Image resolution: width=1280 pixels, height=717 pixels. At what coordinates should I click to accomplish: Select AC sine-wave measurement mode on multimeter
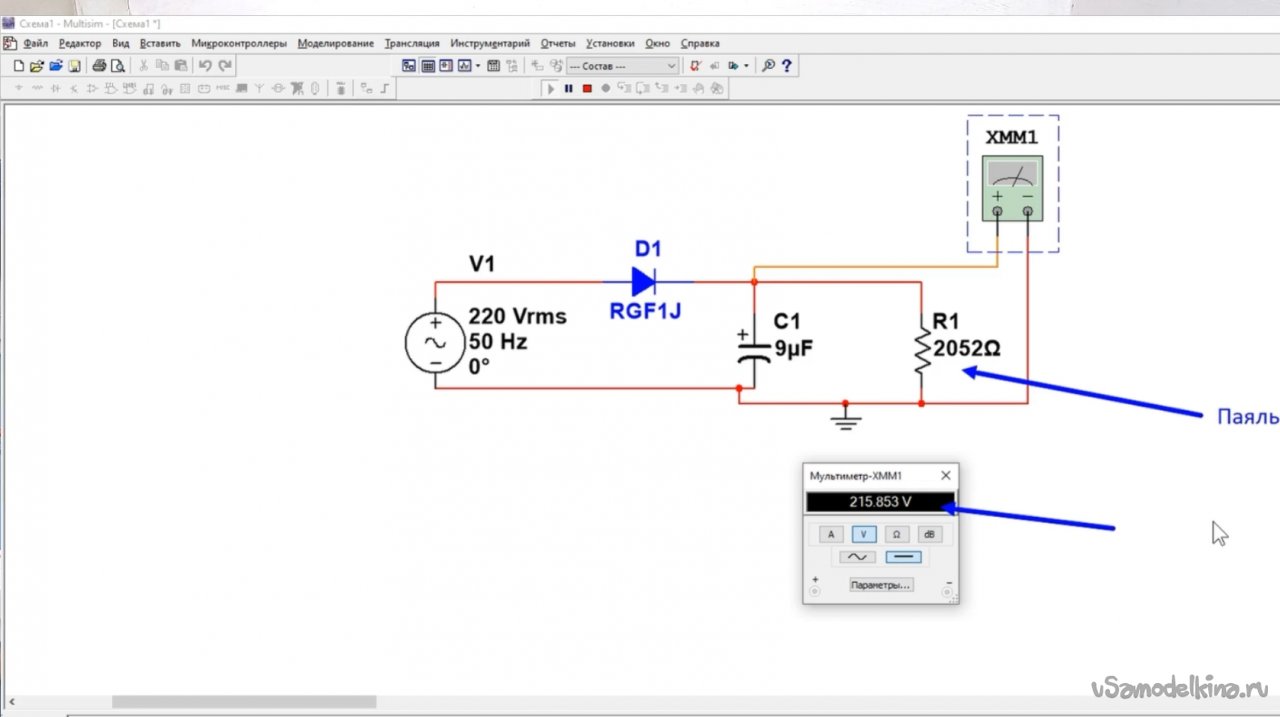[x=857, y=557]
